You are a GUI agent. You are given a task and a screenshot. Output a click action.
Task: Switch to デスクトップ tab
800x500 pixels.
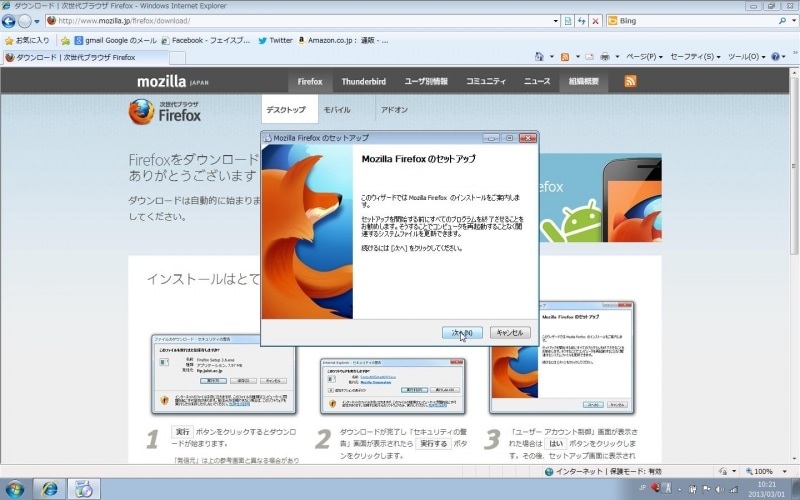[x=289, y=109]
